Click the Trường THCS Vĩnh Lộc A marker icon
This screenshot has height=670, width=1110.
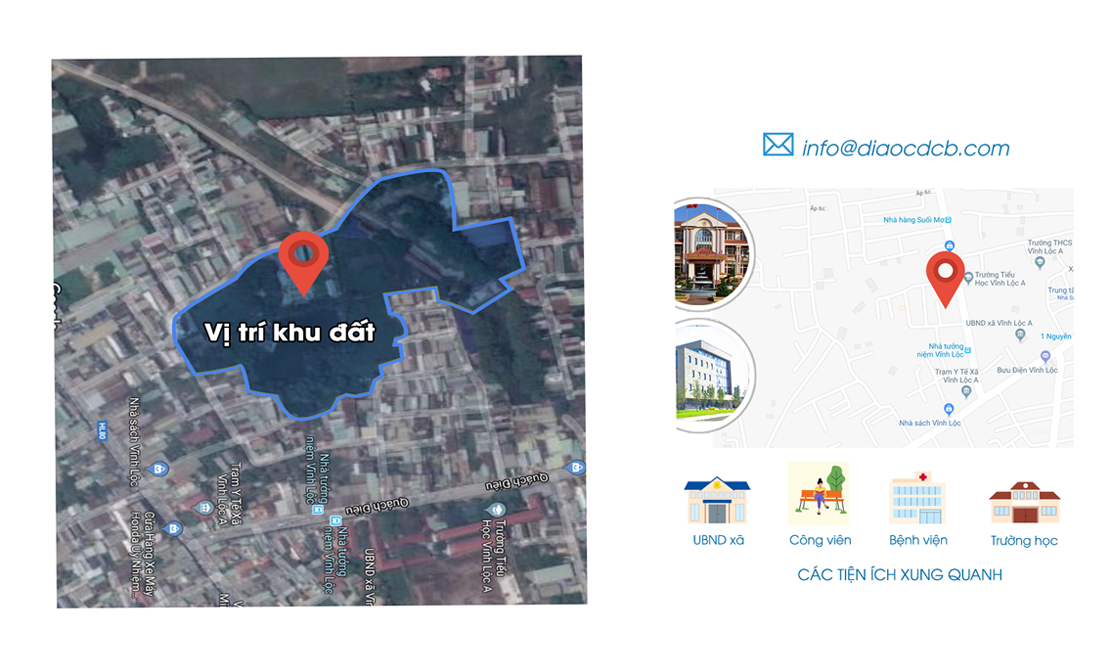[x=1039, y=263]
